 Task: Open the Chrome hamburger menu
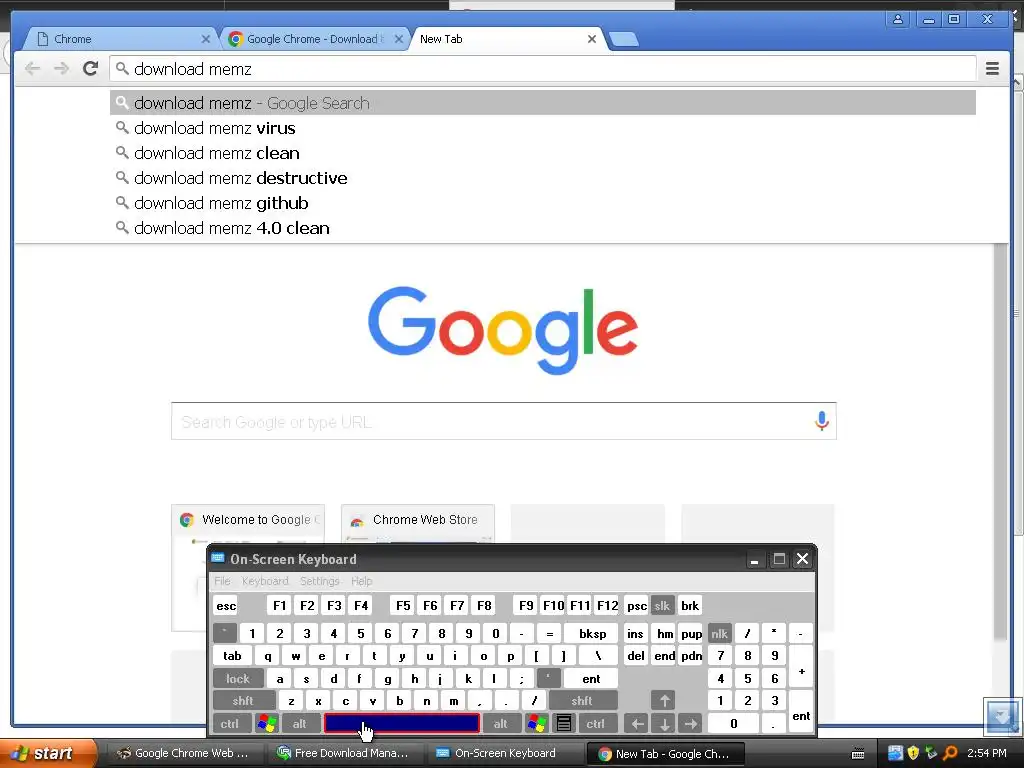(x=992, y=69)
